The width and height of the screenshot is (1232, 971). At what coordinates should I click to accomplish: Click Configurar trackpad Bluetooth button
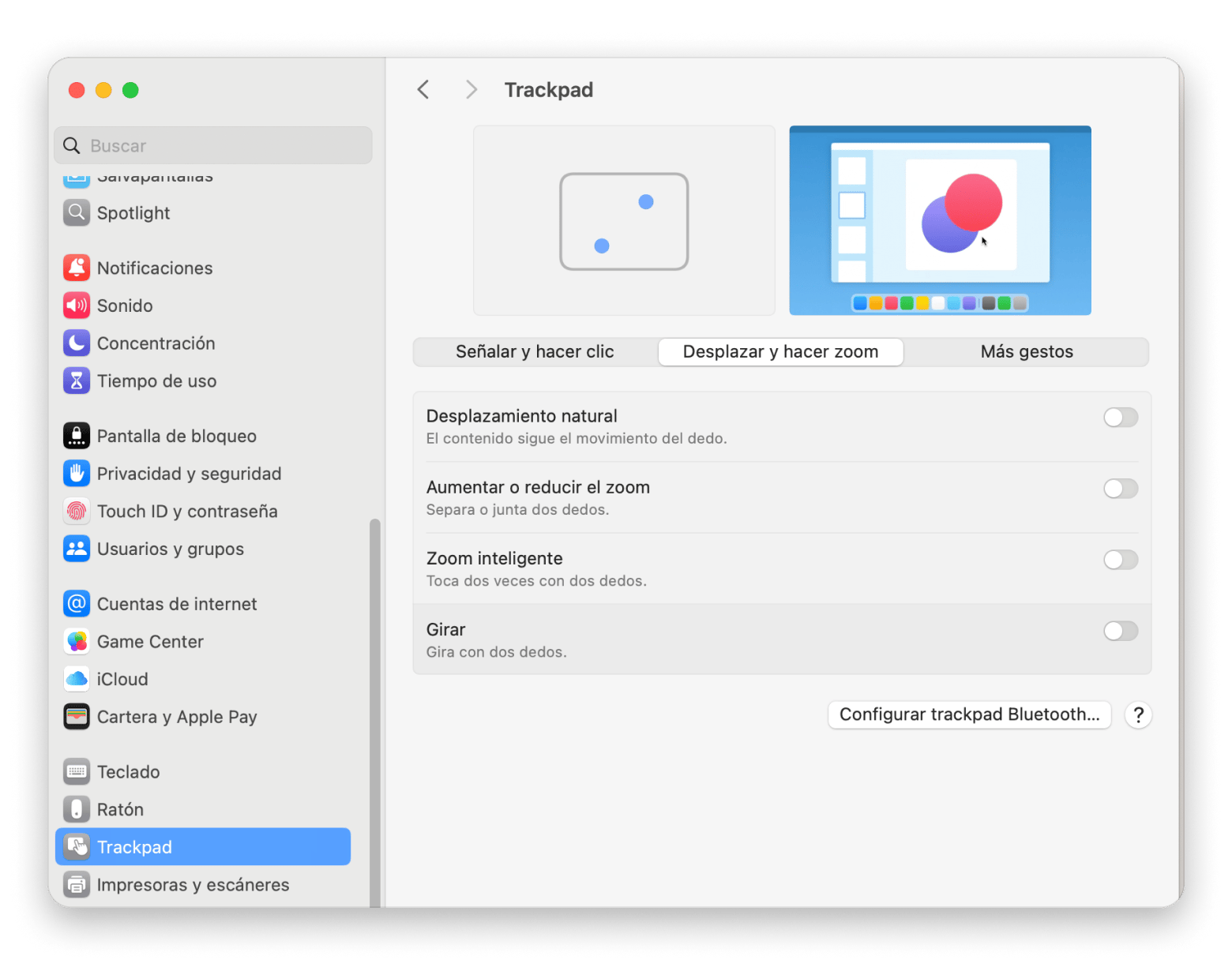969,714
